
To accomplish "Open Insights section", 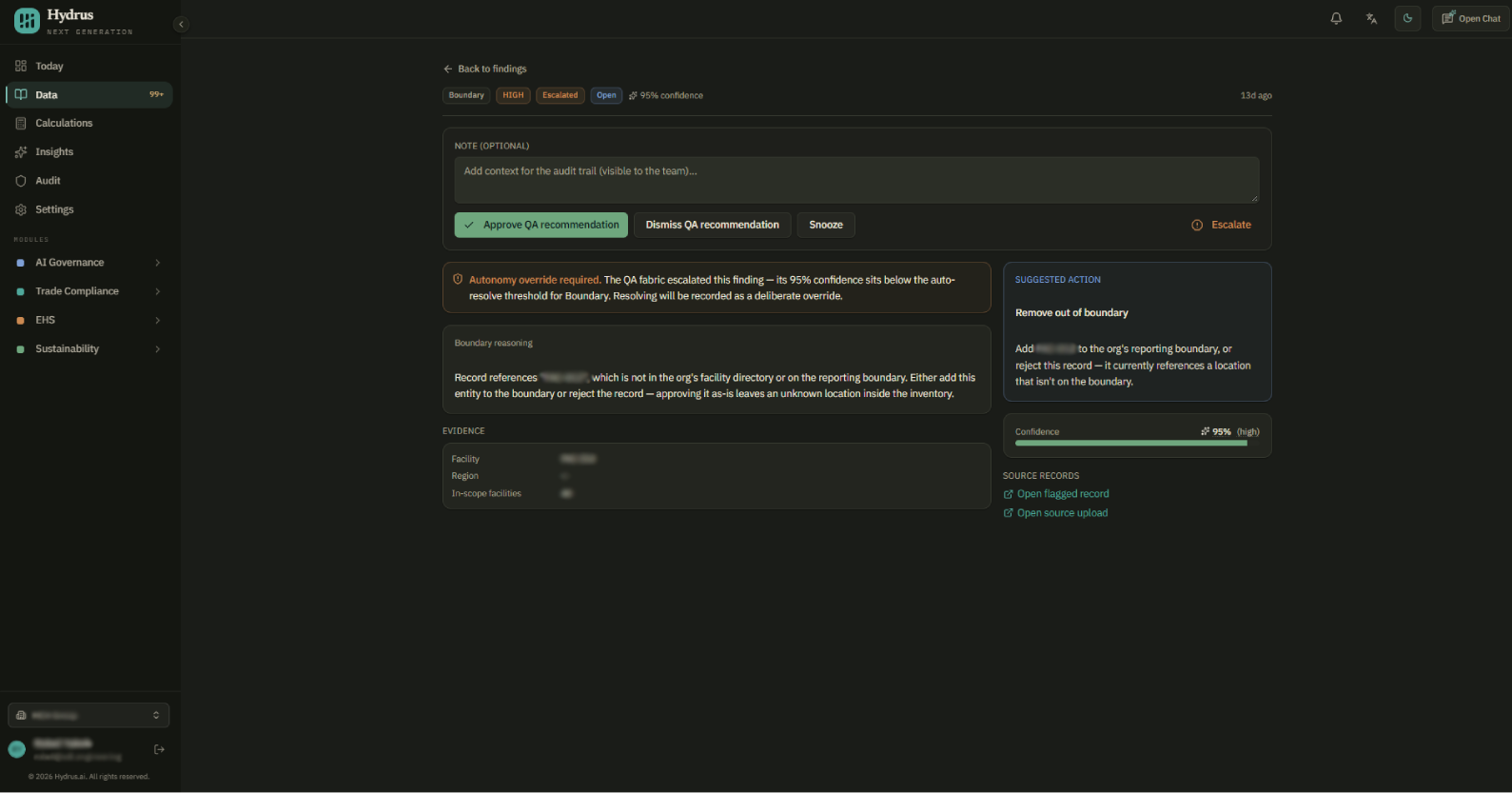I will tap(89, 151).
